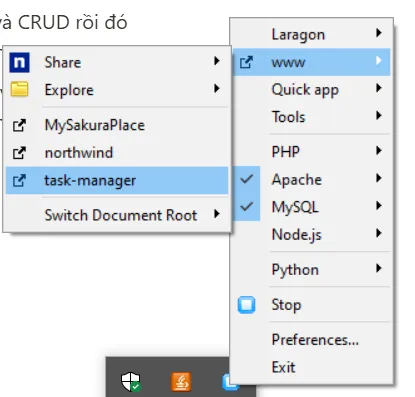Toggle the Apache checkmark
This screenshot has width=415, height=397.
(x=246, y=179)
